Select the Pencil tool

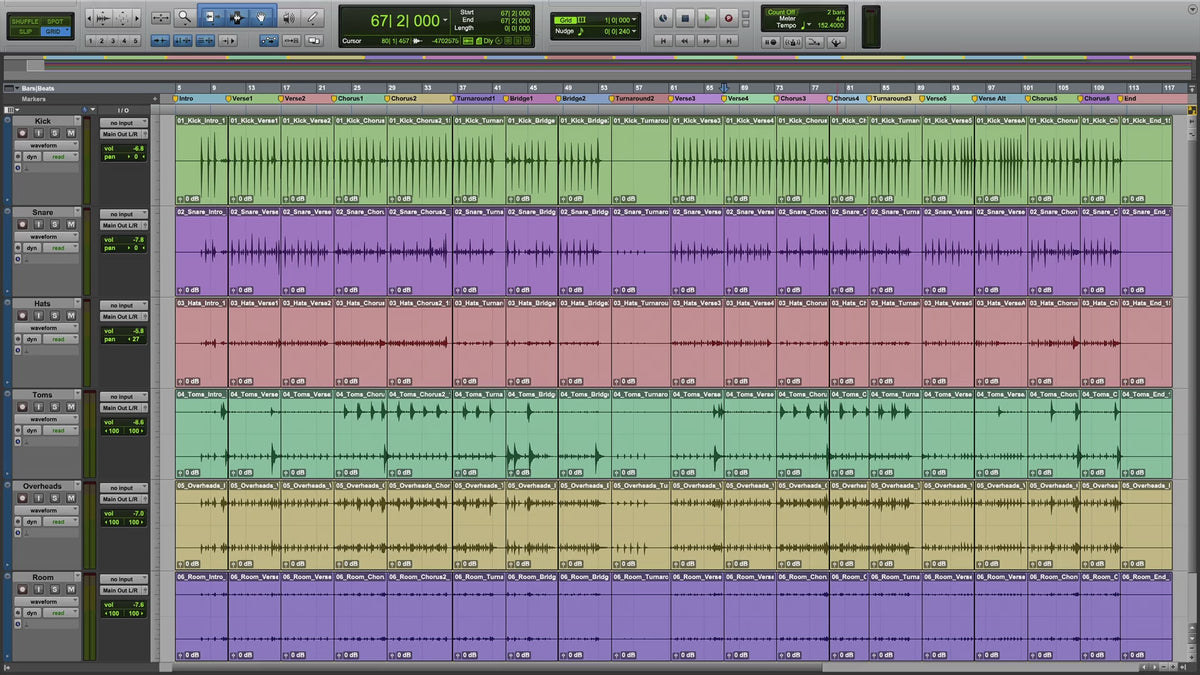(x=313, y=17)
